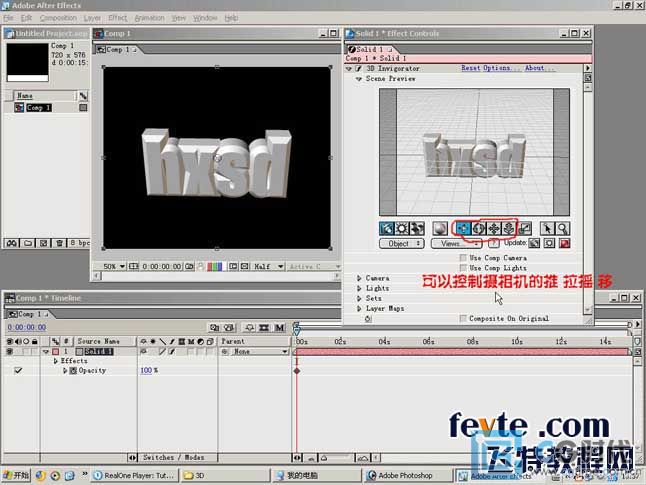Expand the Lights property group
The width and height of the screenshot is (646, 485).
359,288
